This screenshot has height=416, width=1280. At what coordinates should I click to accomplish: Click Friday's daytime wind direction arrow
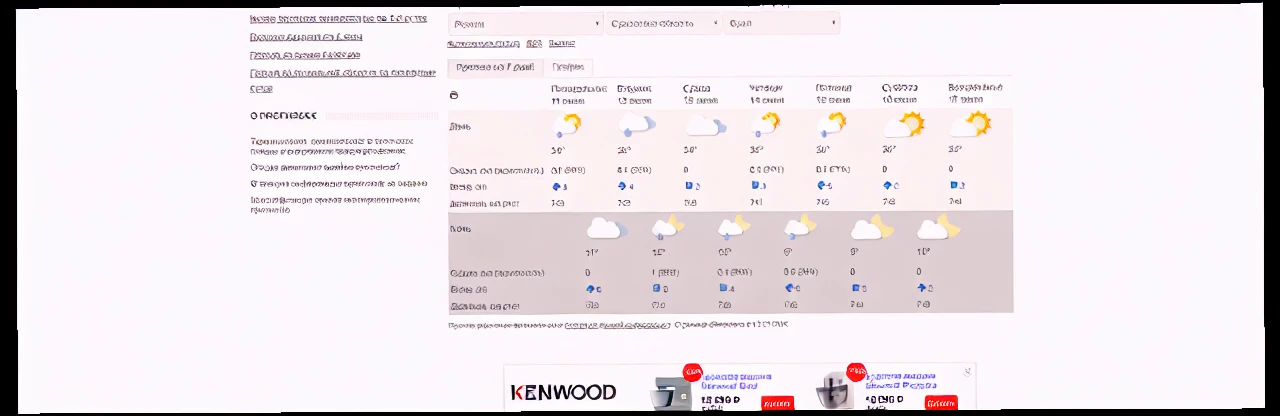point(823,186)
